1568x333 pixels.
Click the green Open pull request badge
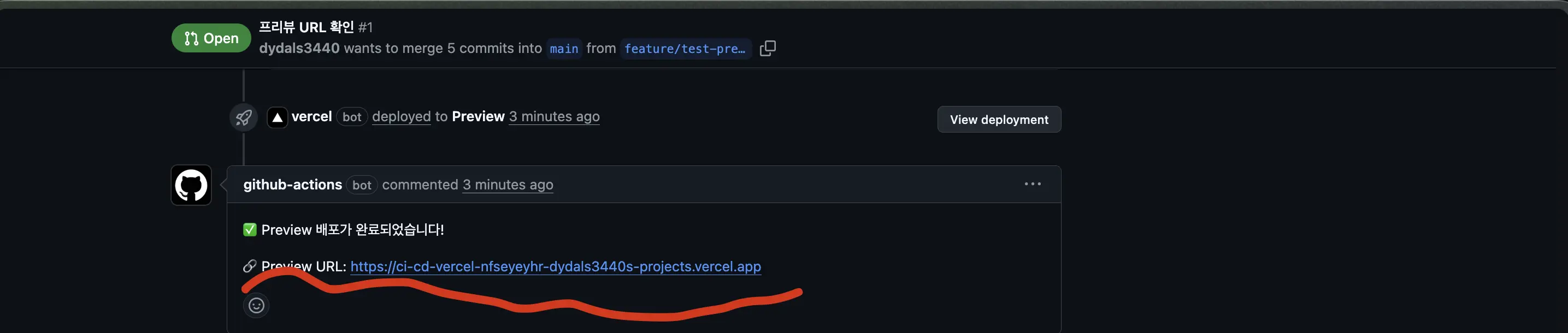210,38
